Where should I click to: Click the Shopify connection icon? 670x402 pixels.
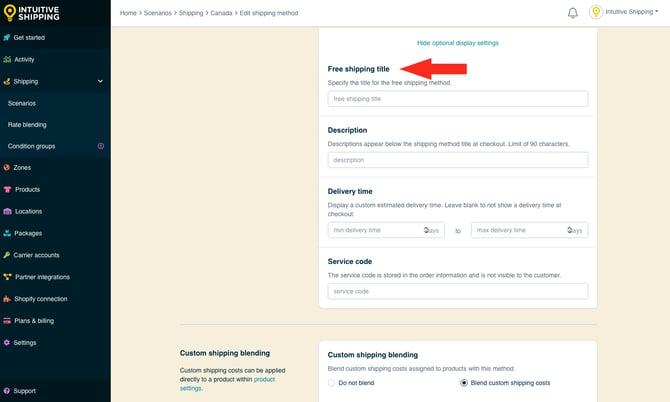pos(7,299)
